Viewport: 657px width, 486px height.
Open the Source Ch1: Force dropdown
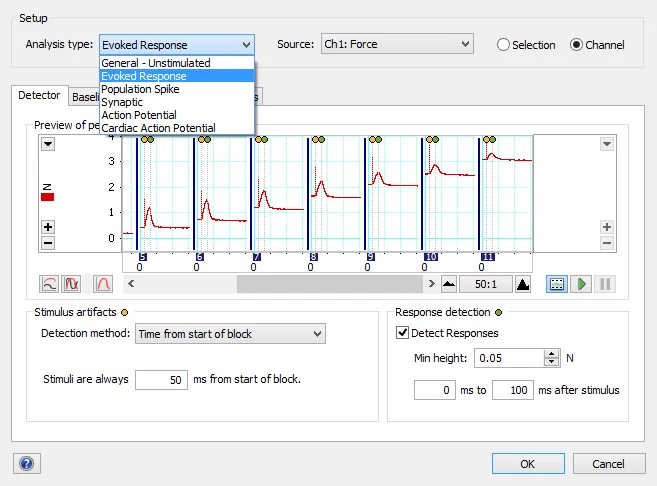[x=397, y=44]
